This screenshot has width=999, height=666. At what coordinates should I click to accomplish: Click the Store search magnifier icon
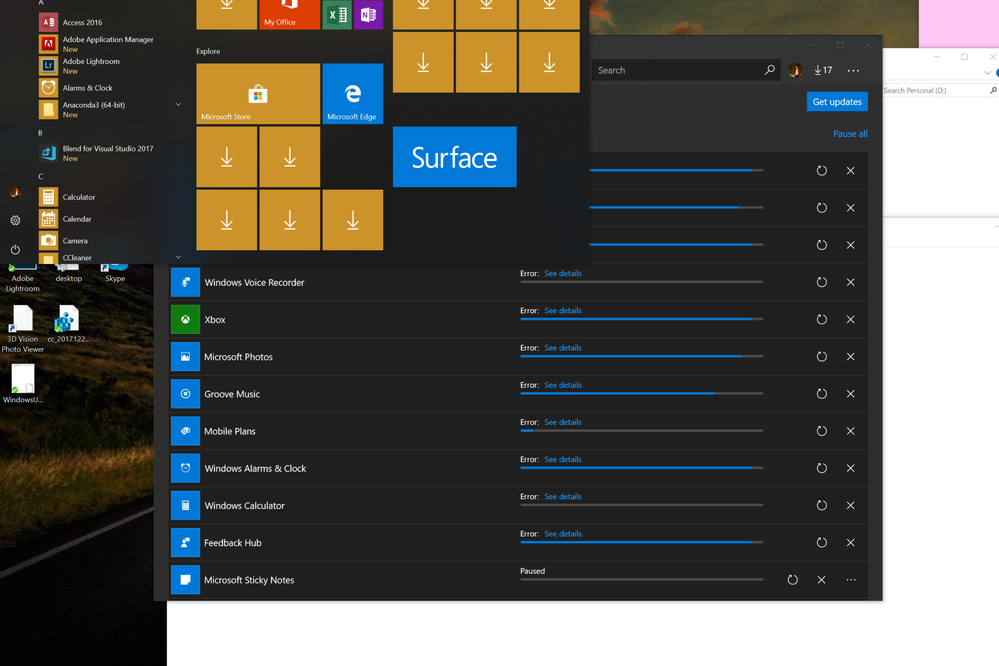(770, 70)
